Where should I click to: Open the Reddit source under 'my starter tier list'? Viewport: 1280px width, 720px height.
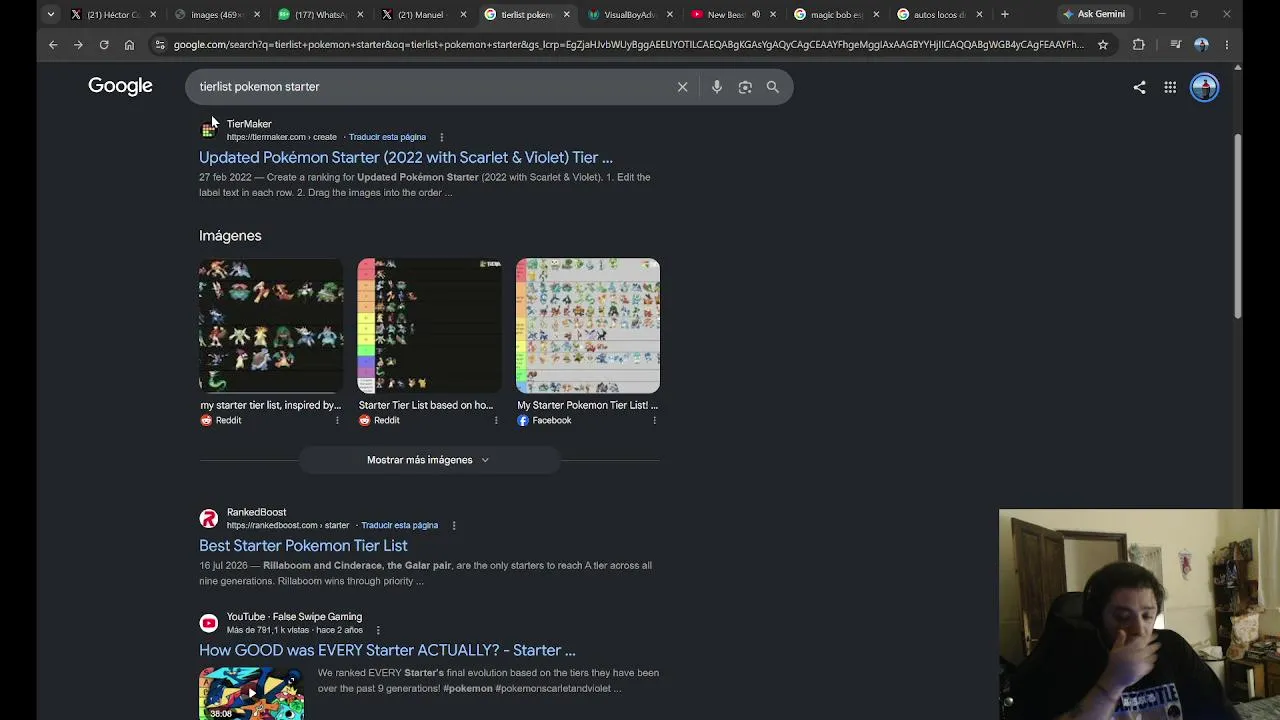click(221, 420)
